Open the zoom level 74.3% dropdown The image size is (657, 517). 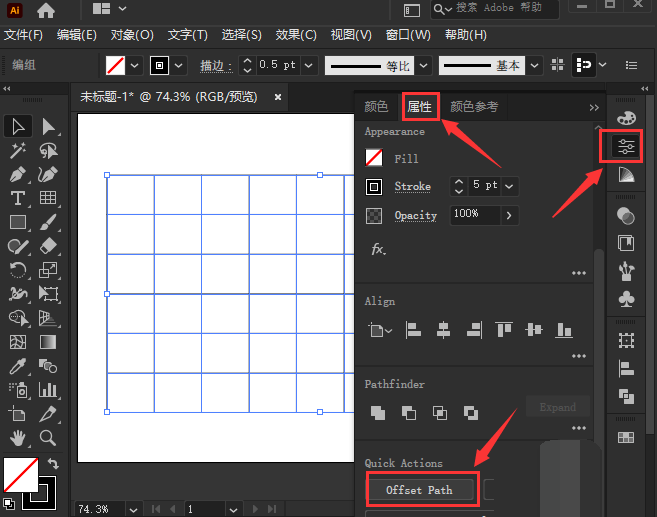(133, 510)
